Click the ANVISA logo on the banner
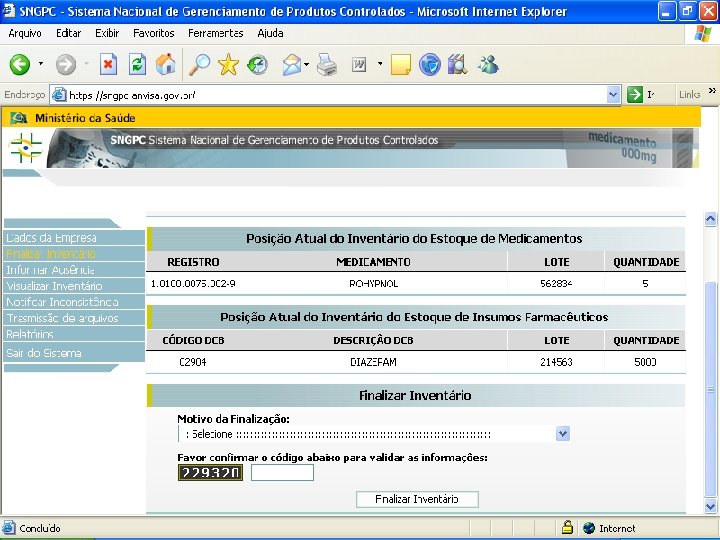This screenshot has height=540, width=720. (x=26, y=148)
